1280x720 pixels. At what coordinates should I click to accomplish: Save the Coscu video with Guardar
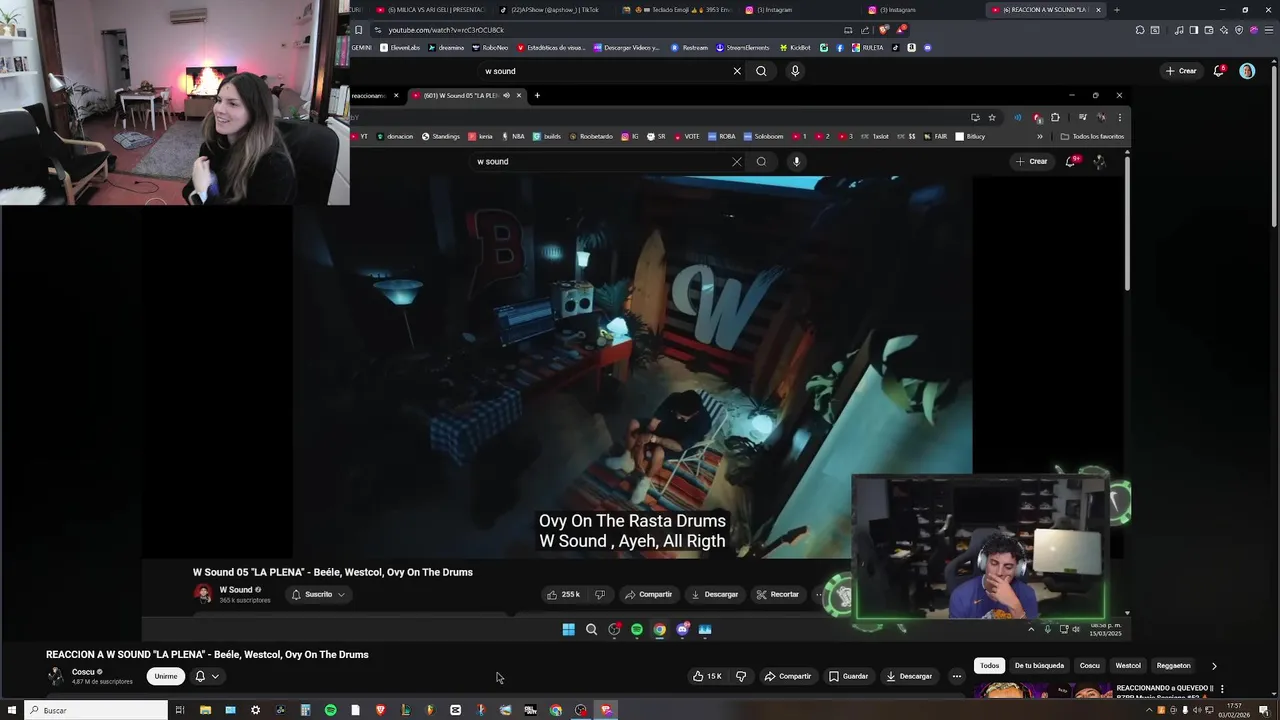(848, 676)
